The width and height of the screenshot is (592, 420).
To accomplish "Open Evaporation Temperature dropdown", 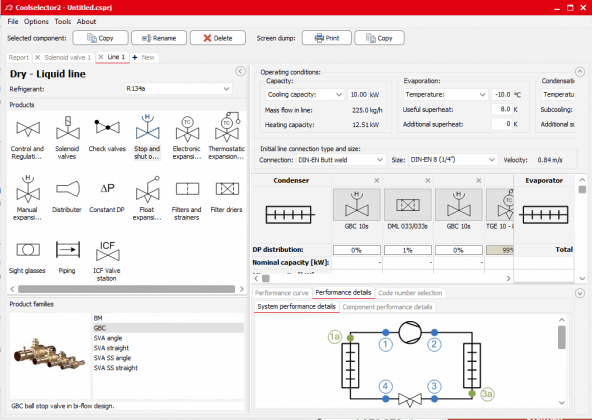I will pyautogui.click(x=445, y=94).
